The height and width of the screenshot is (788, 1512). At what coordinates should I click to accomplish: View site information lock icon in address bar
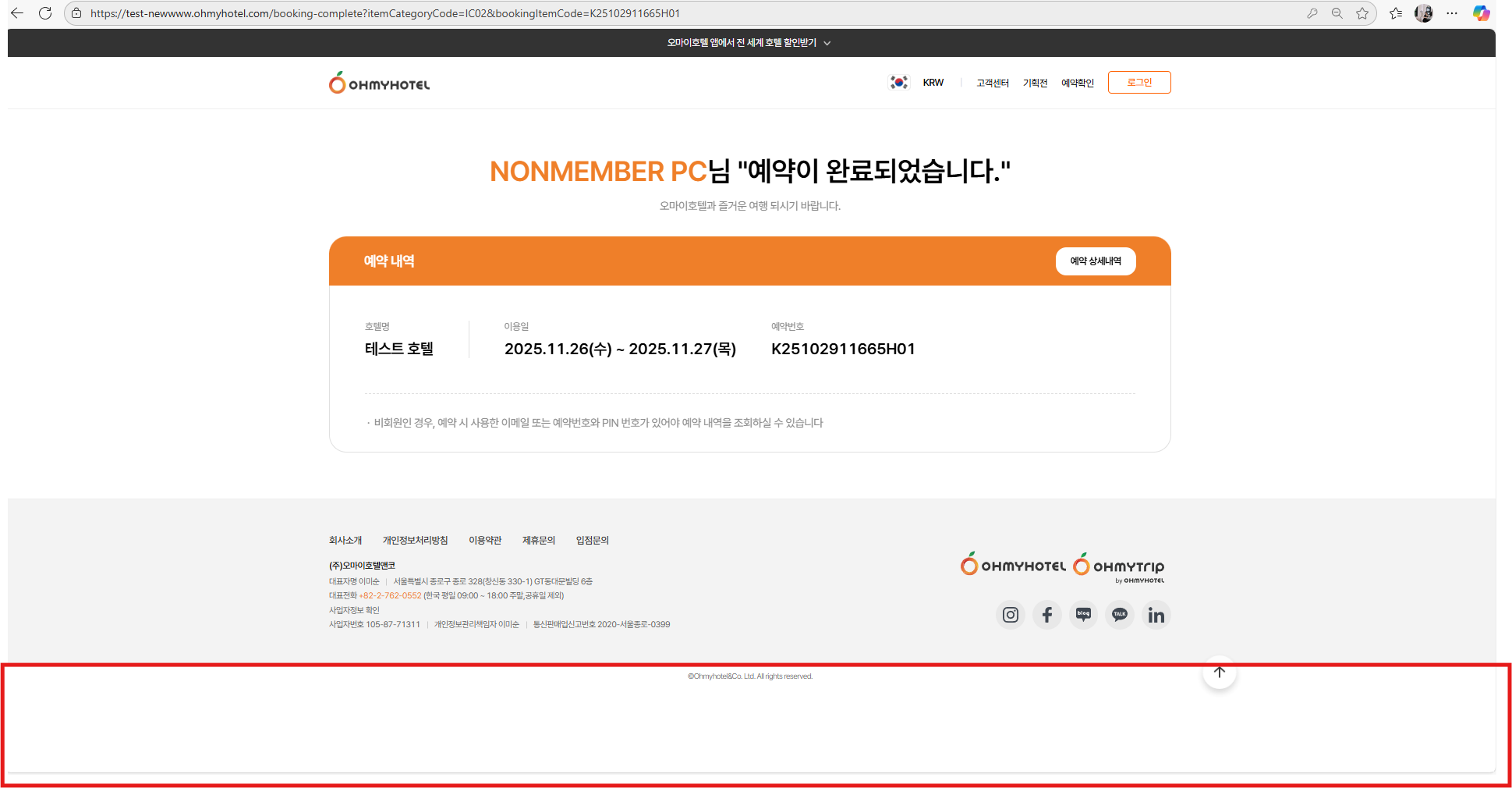pyautogui.click(x=76, y=13)
